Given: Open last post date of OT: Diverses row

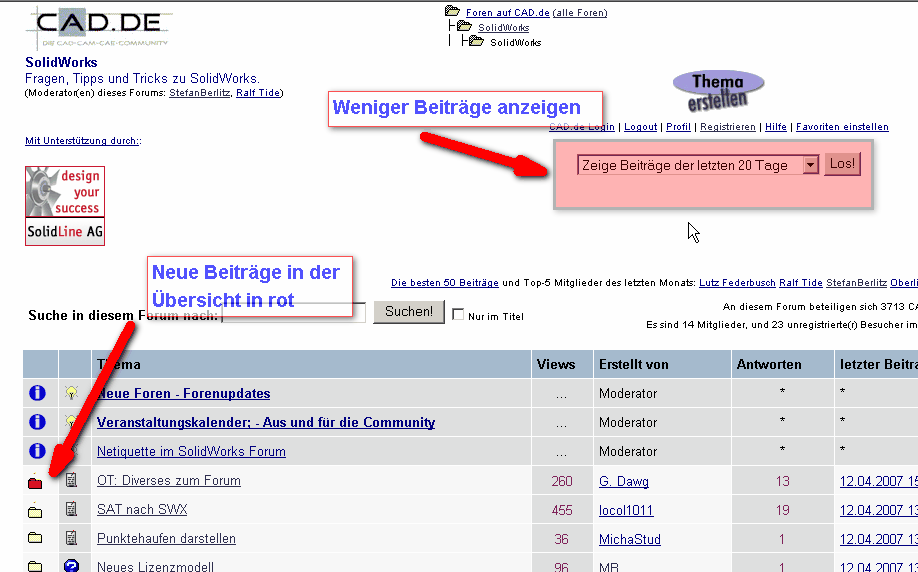Looking at the screenshot, I should pyautogui.click(x=879, y=481).
